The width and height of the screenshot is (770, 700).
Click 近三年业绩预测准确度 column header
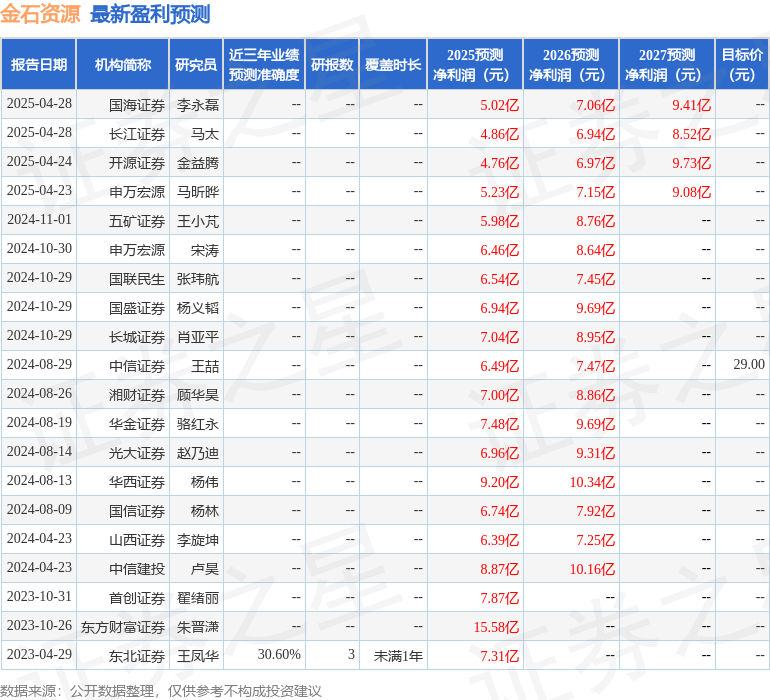point(264,65)
